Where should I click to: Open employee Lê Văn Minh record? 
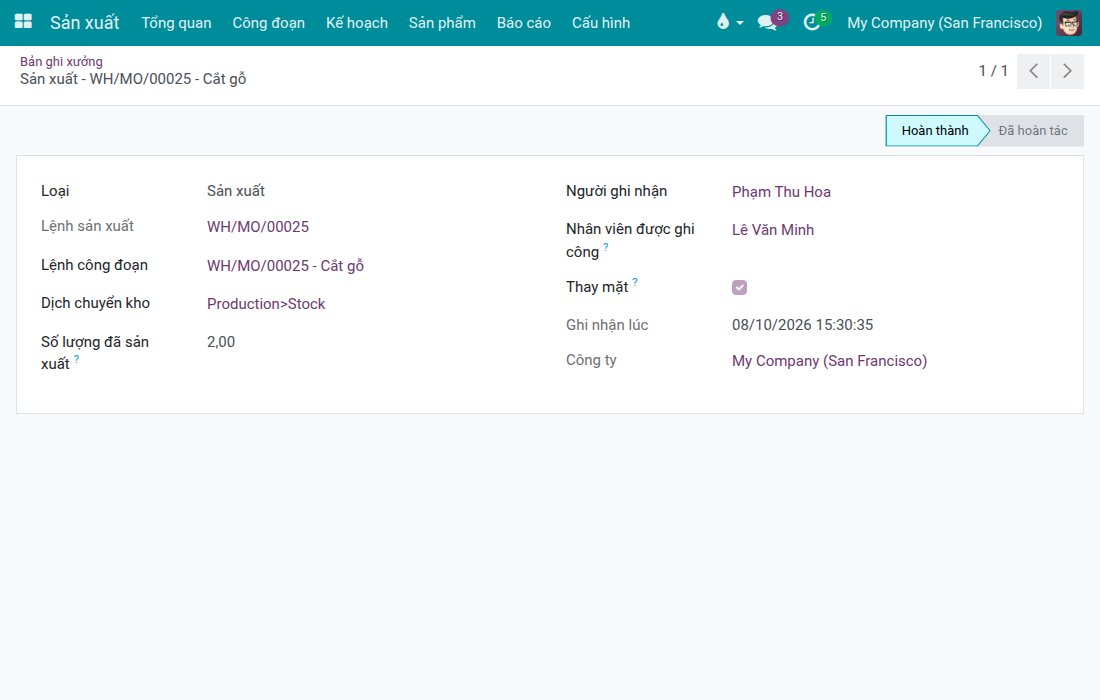tap(772, 229)
